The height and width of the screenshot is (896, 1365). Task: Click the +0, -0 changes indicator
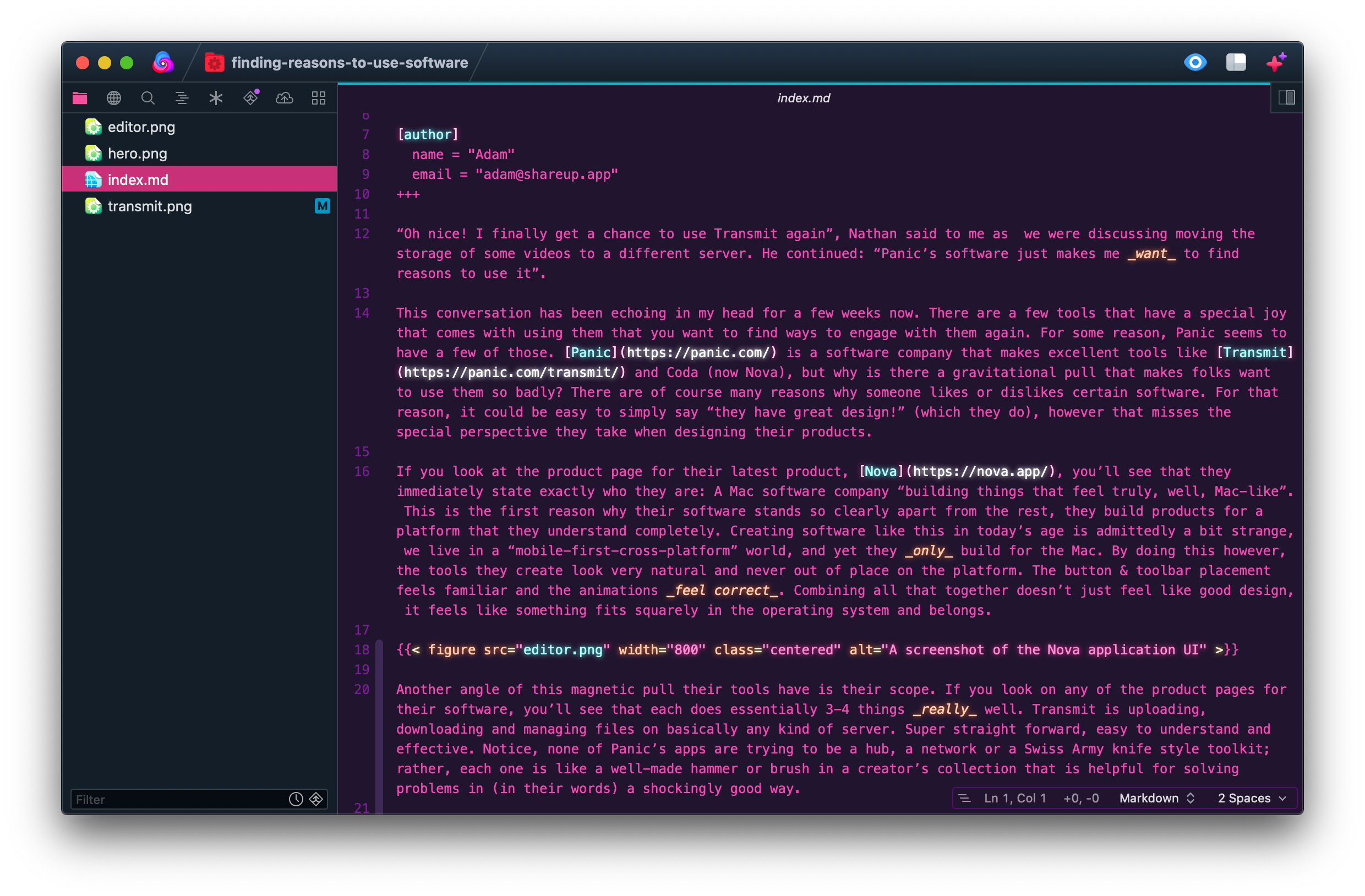pyautogui.click(x=1081, y=799)
